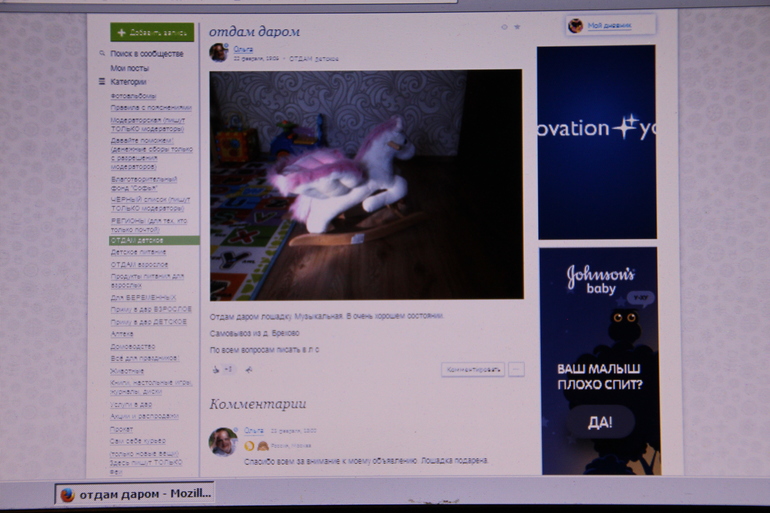Click the Категории list icon
Screen dimensions: 770x513
pos(102,82)
